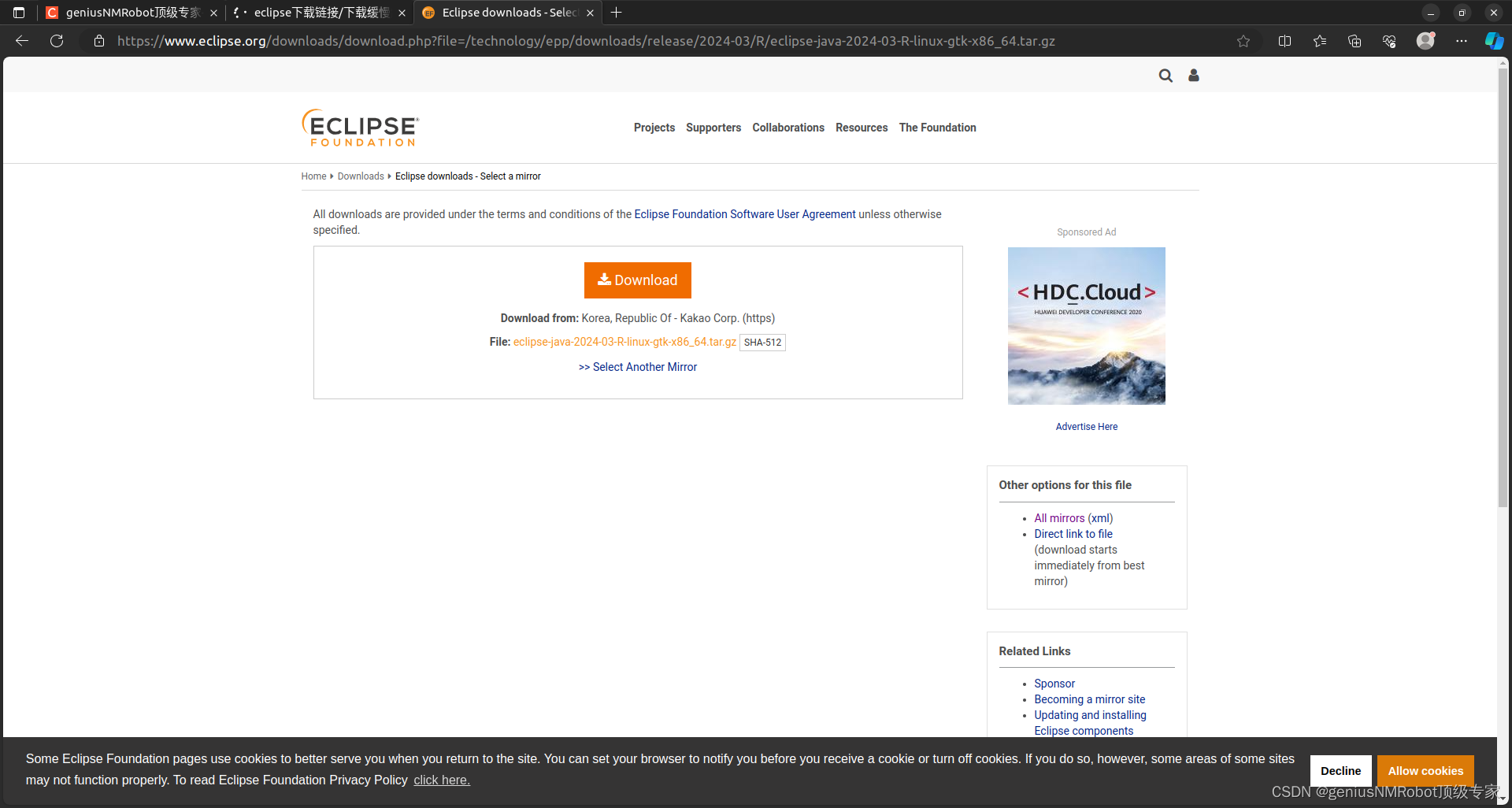The width and height of the screenshot is (1512, 808).
Task: Open split screen view icon
Action: point(1284,41)
